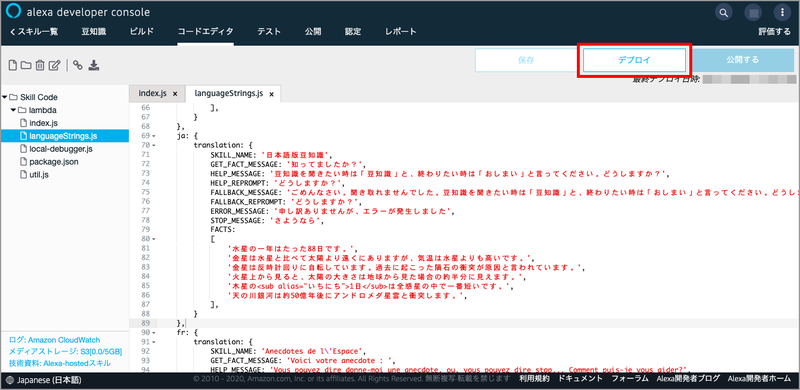
Task: Open the square grid icon in header
Action: [752, 12]
